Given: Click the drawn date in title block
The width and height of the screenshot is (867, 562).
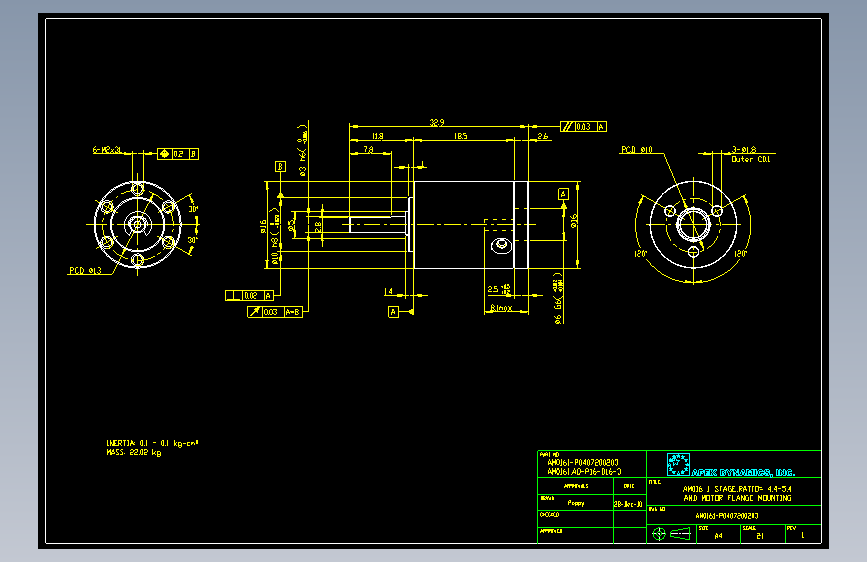Looking at the screenshot, I should (628, 504).
